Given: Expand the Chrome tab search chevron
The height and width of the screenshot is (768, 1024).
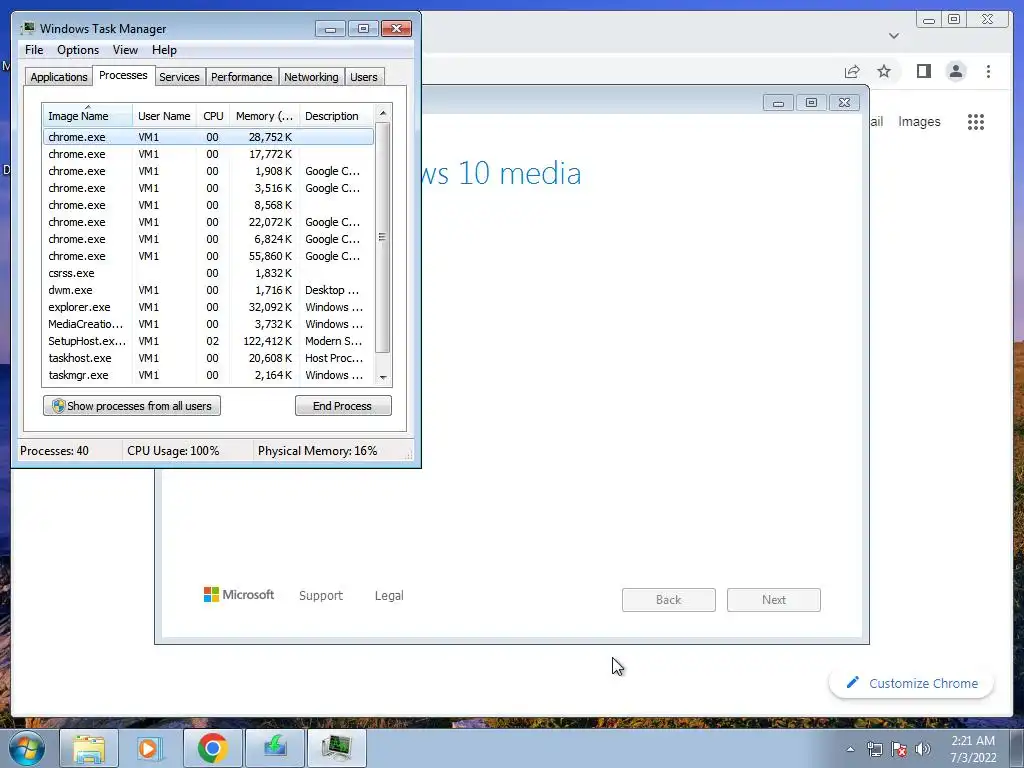Looking at the screenshot, I should 894,36.
